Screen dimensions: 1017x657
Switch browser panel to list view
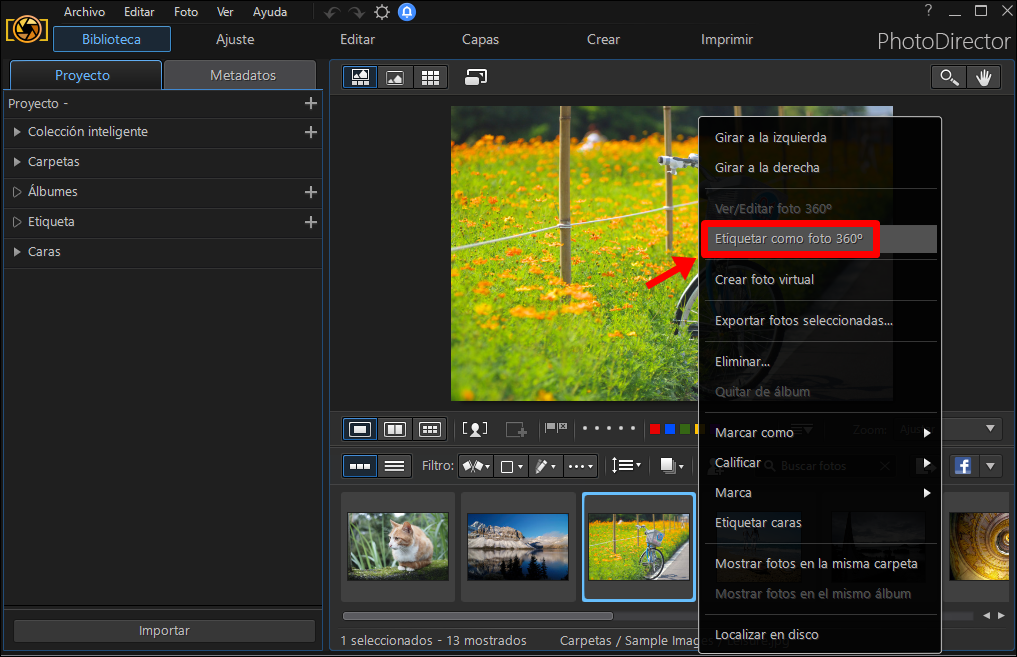pyautogui.click(x=394, y=466)
